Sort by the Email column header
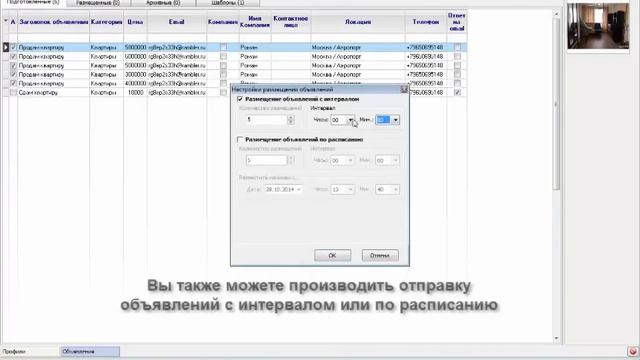Image resolution: width=640 pixels, height=360 pixels. point(177,22)
